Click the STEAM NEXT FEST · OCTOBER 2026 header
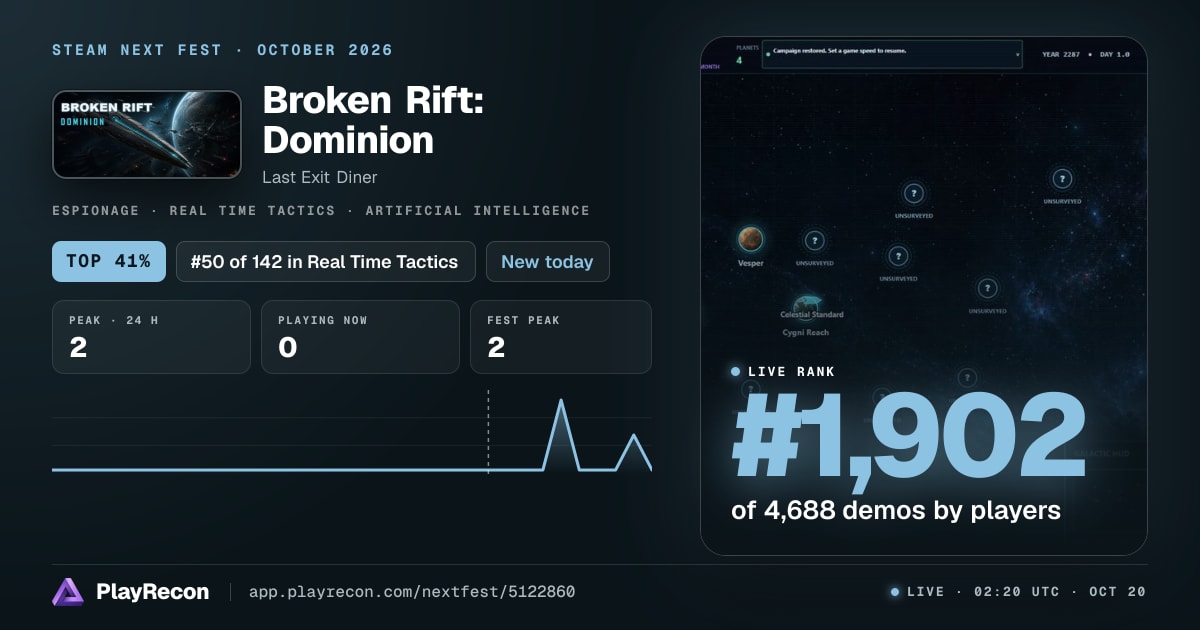Screen dimensions: 1200x630 223,50
